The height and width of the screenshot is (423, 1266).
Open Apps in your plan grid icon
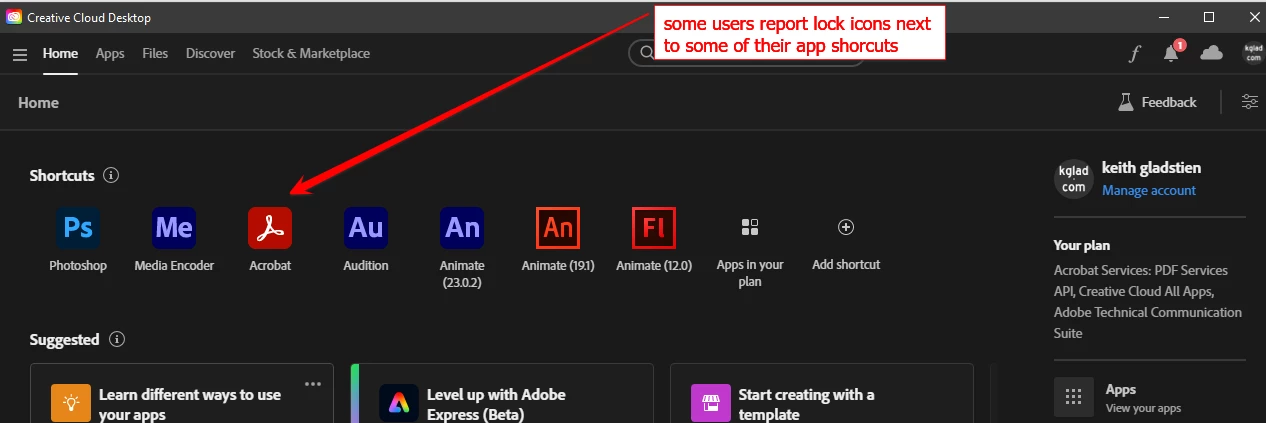tap(750, 227)
